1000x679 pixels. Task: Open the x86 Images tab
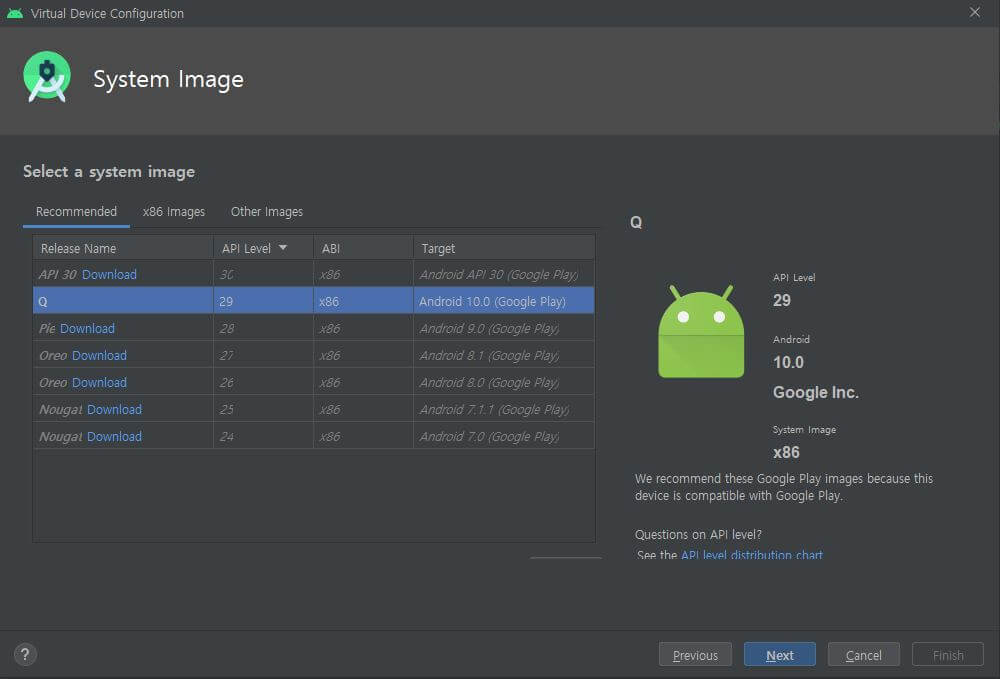coord(173,212)
